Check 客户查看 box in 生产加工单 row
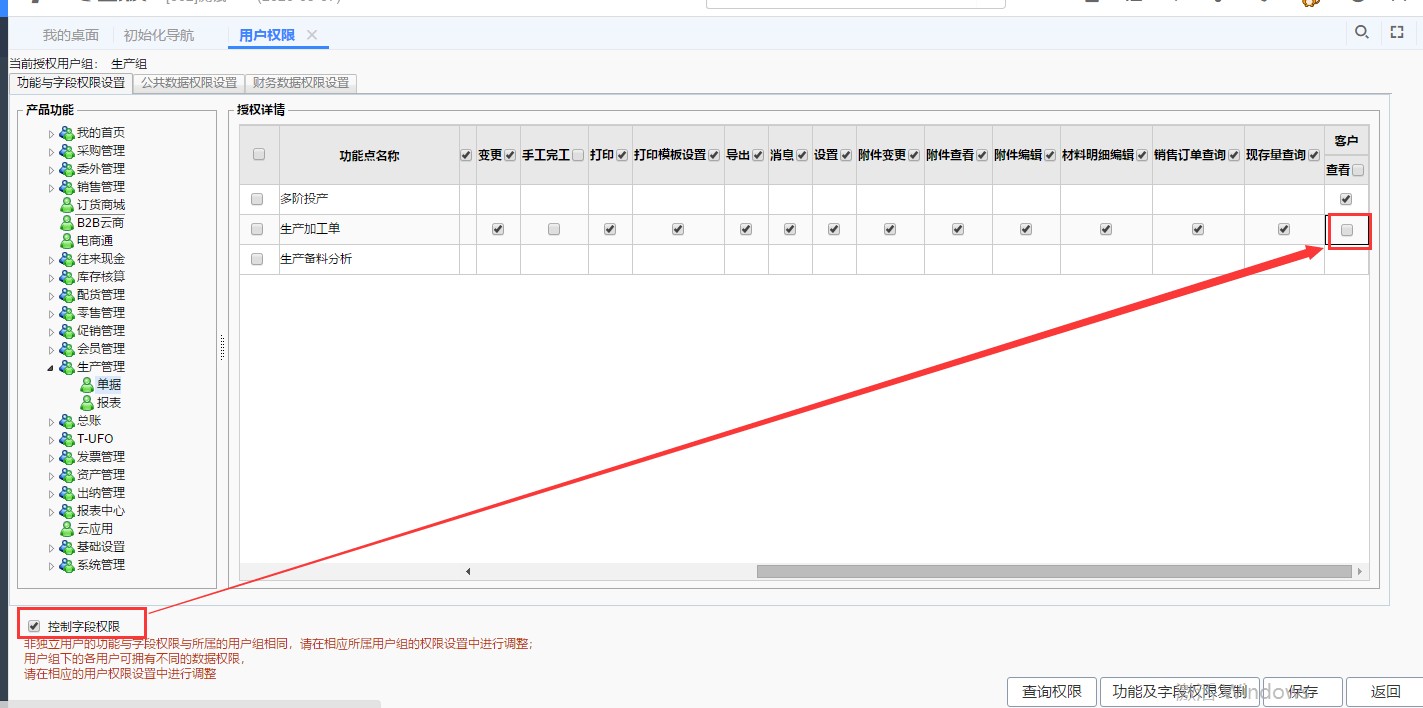Viewport: 1423px width, 708px height. pyautogui.click(x=1347, y=230)
